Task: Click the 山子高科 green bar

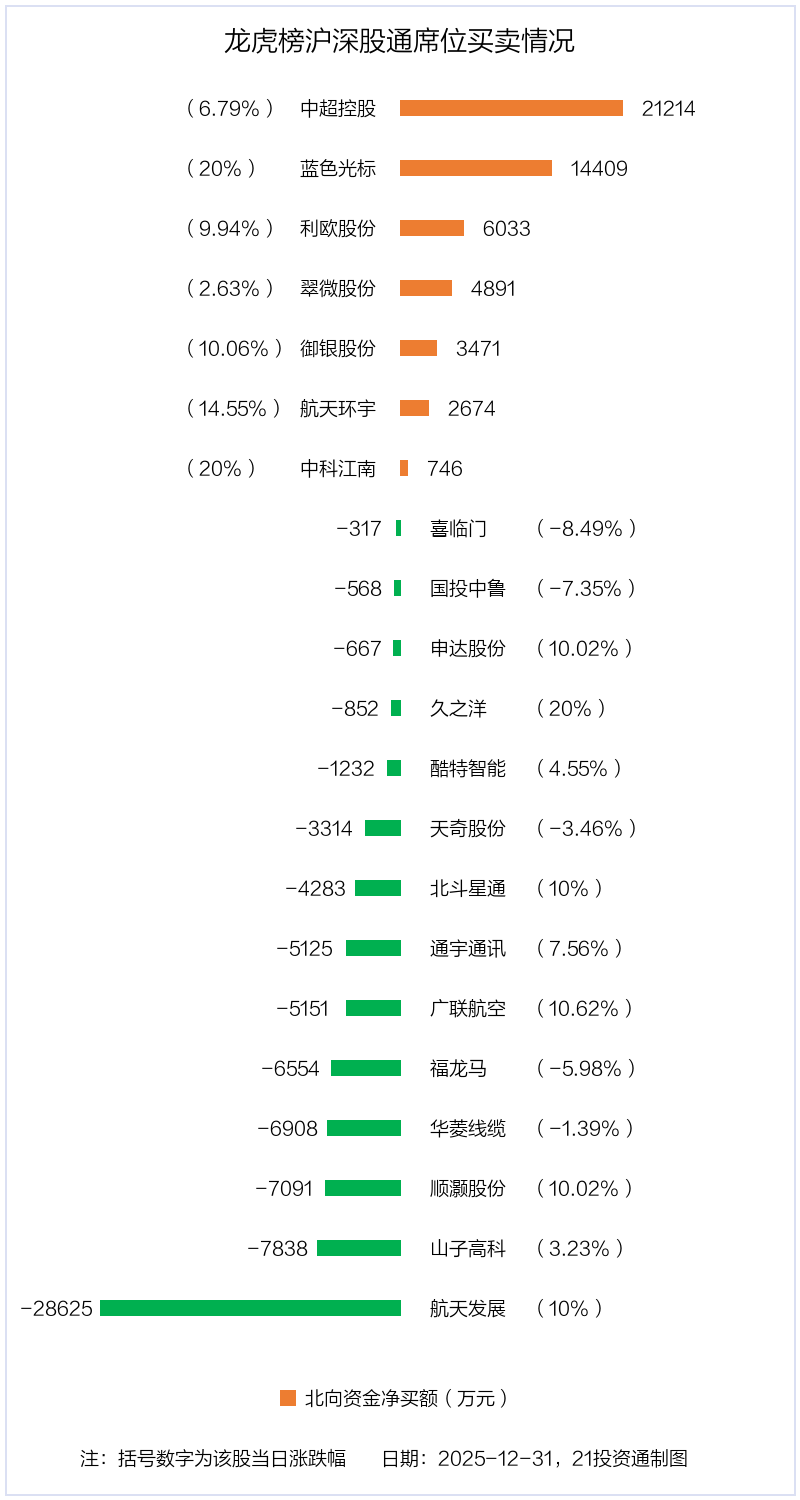Action: (x=359, y=1248)
